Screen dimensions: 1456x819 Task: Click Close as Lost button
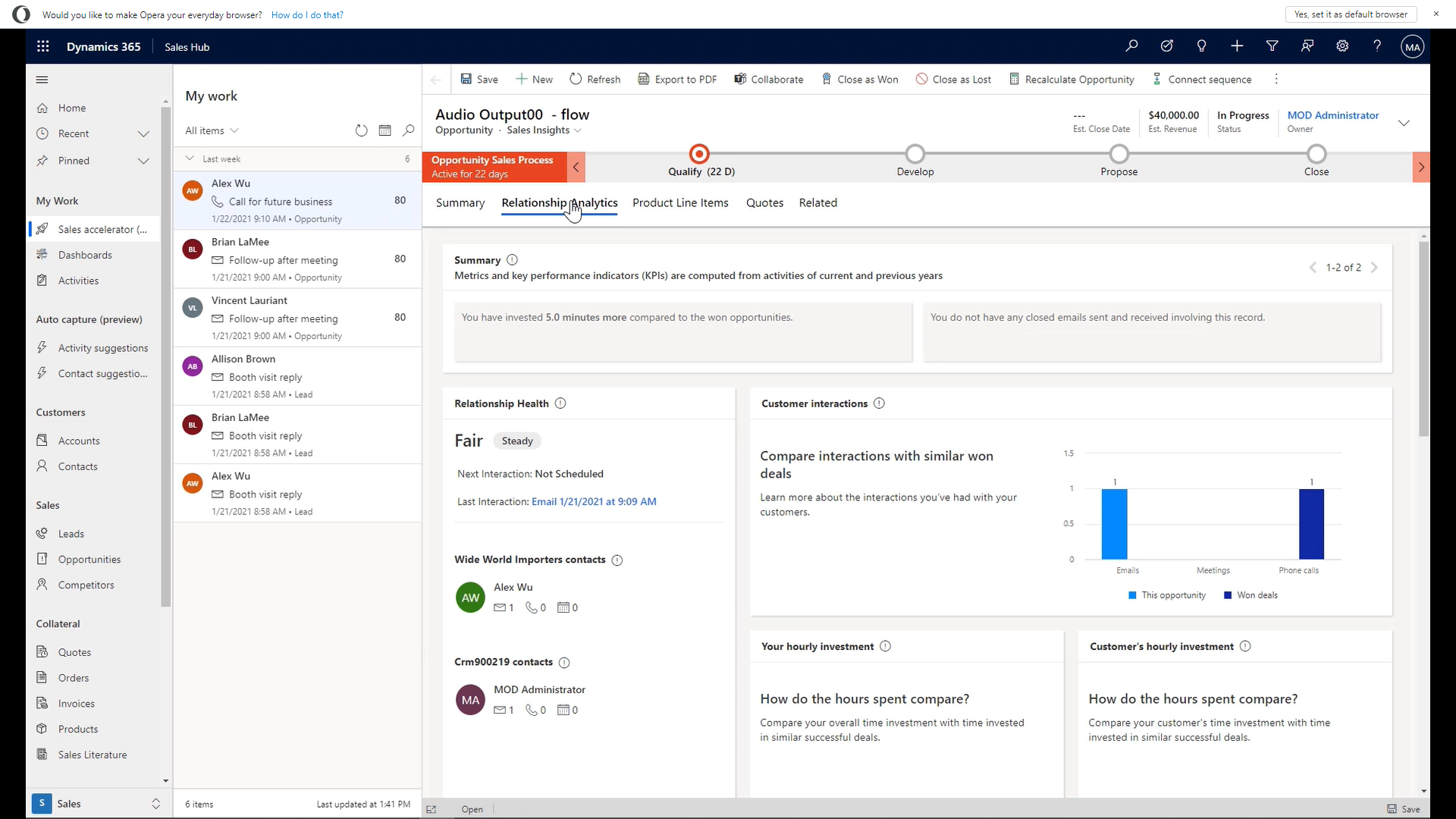pos(953,80)
